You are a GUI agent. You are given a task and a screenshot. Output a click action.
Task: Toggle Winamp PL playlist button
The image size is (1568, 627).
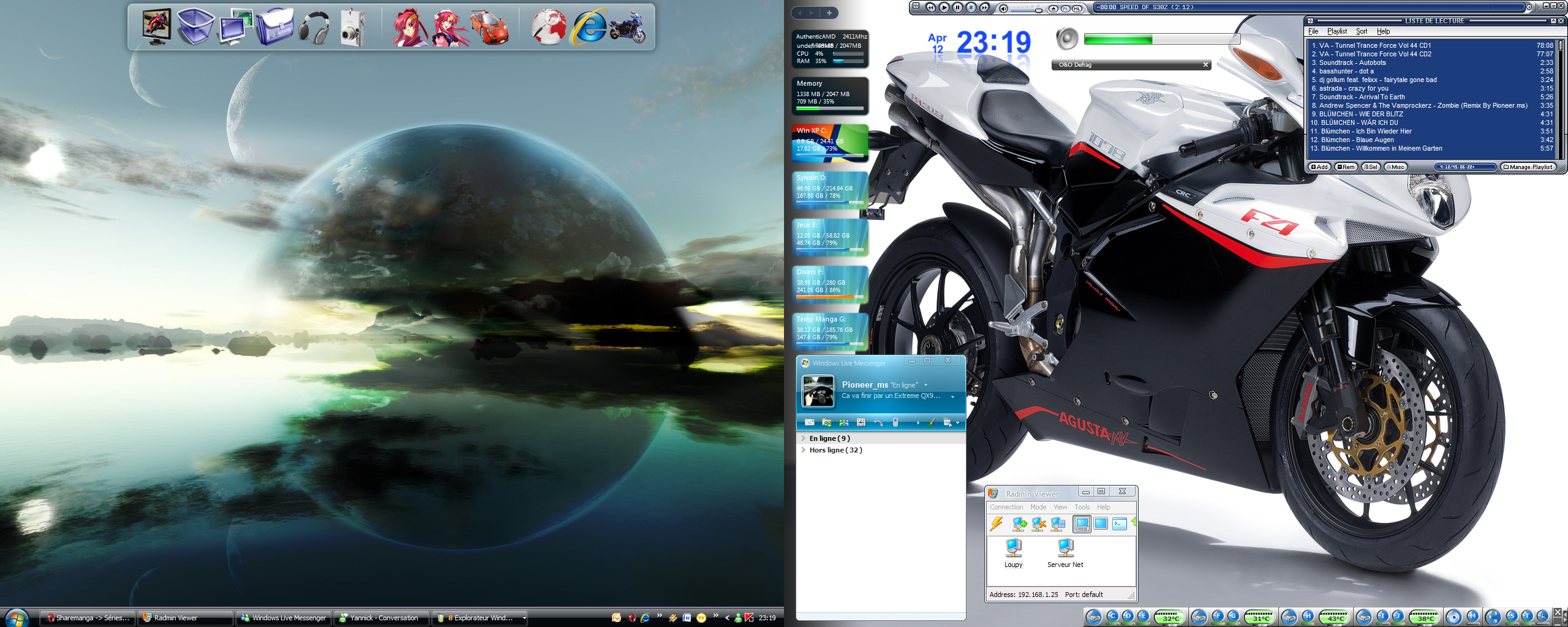click(1065, 9)
